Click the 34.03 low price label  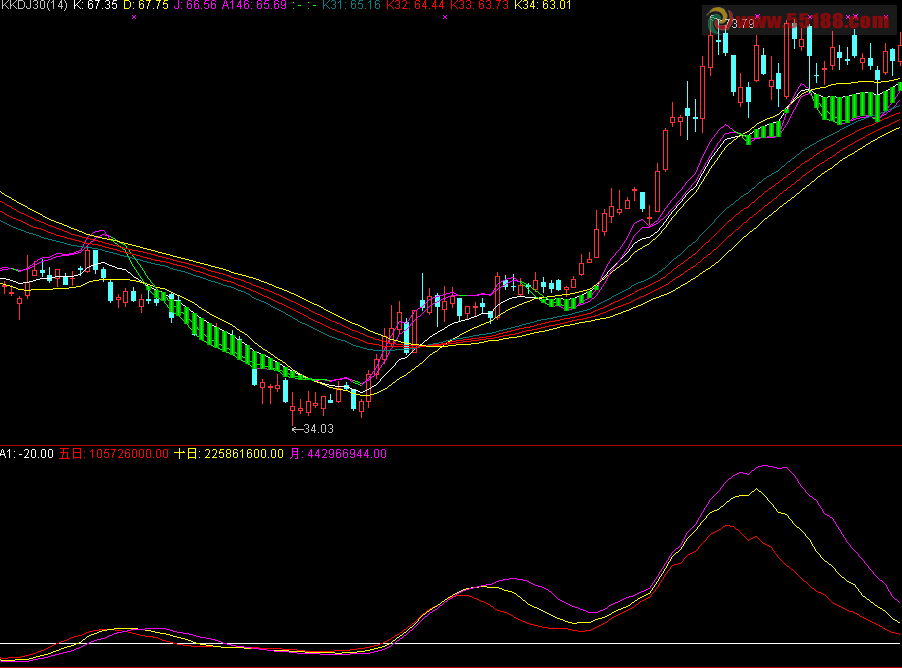pos(313,429)
